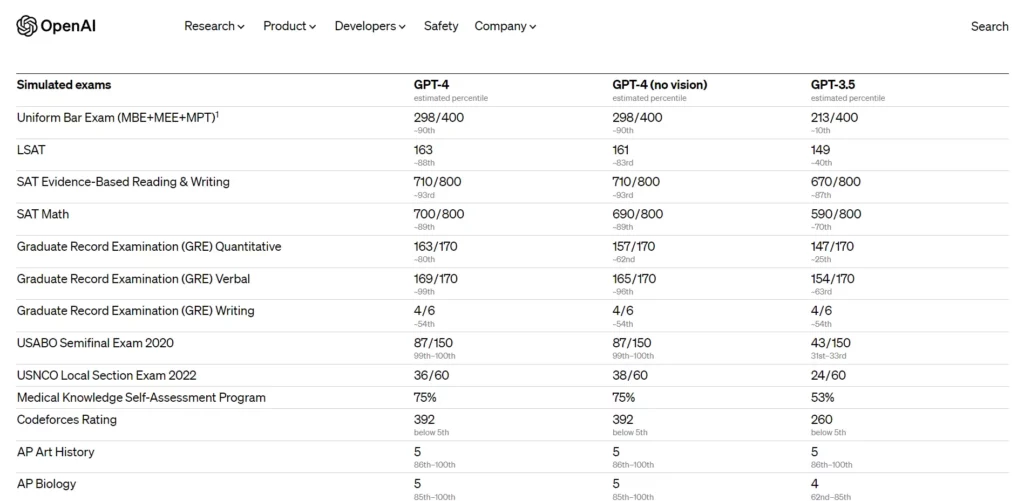
Task: Click GPT-3.5 Medical Knowledge score 53%
Action: click(x=822, y=398)
